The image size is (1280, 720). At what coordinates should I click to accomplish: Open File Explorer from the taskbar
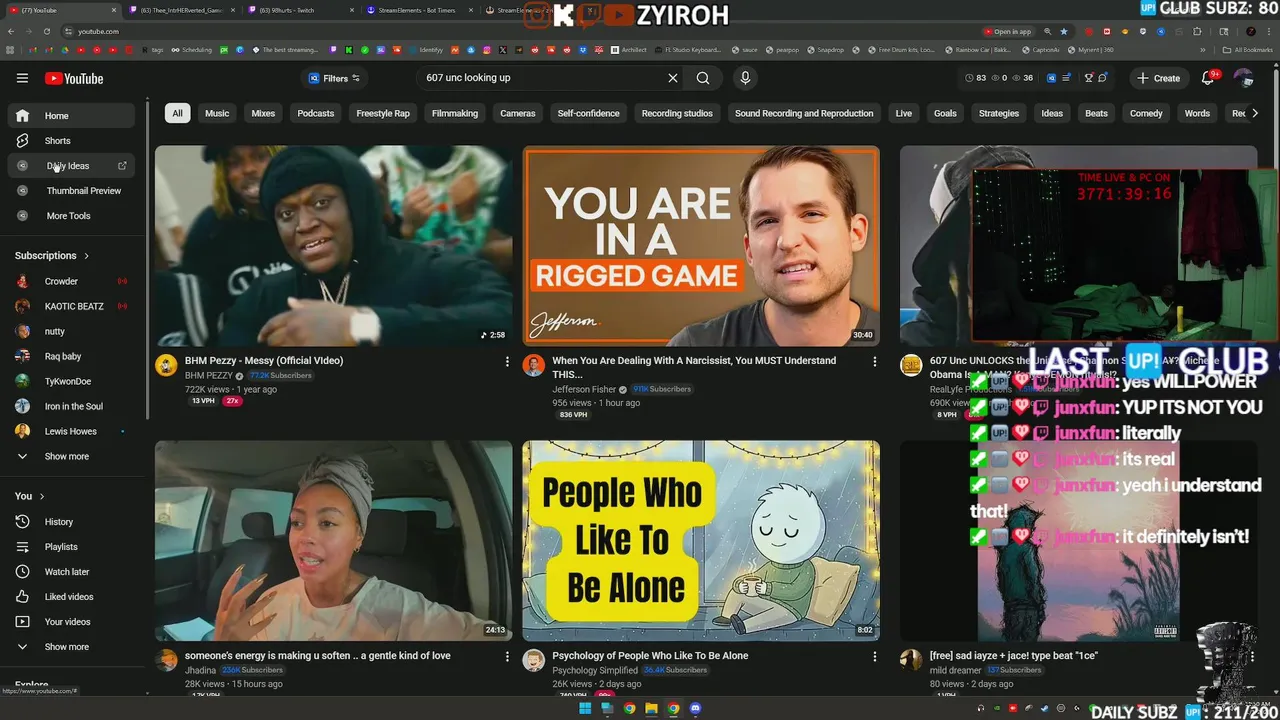651,709
